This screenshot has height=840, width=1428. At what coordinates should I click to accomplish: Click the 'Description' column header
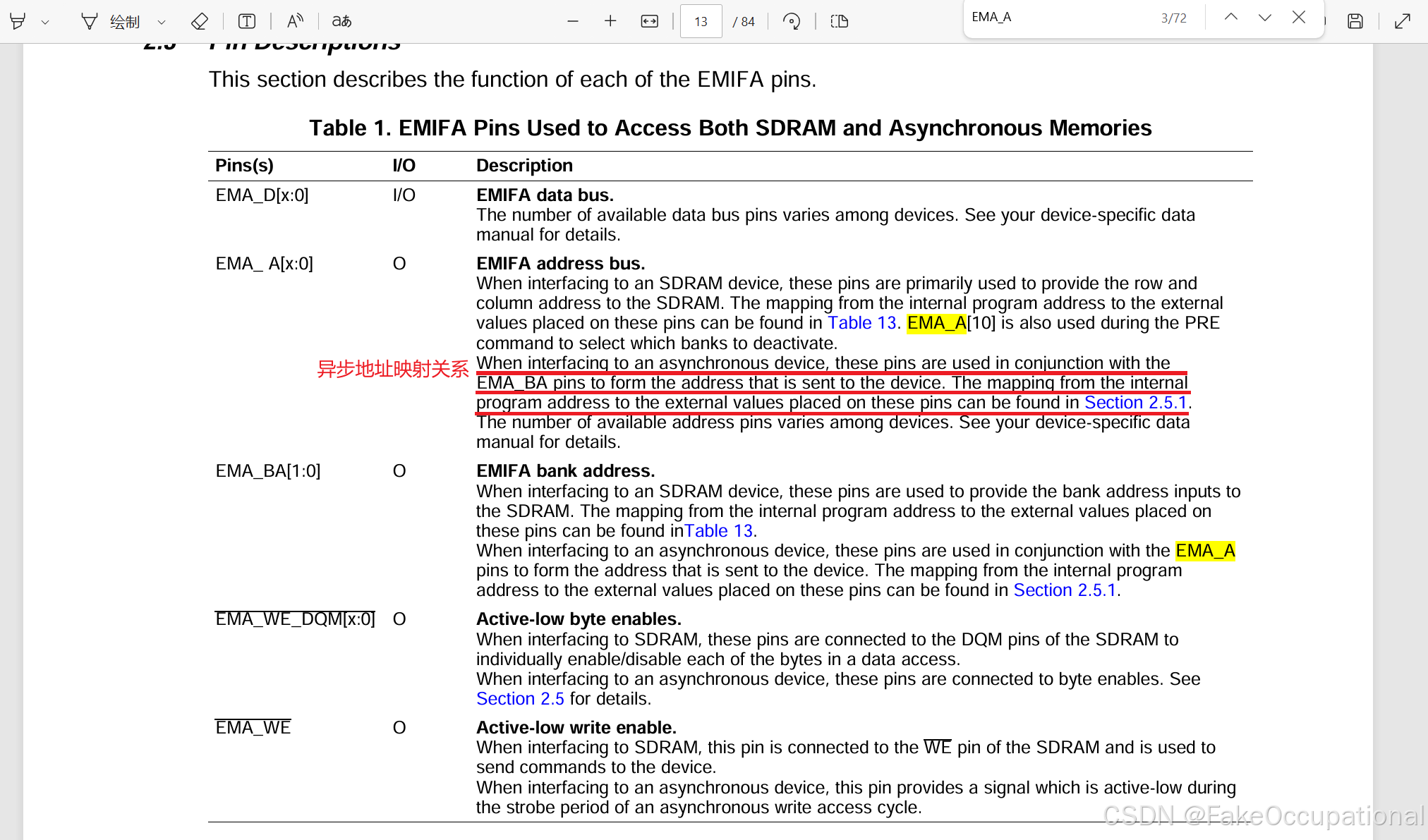tap(524, 166)
